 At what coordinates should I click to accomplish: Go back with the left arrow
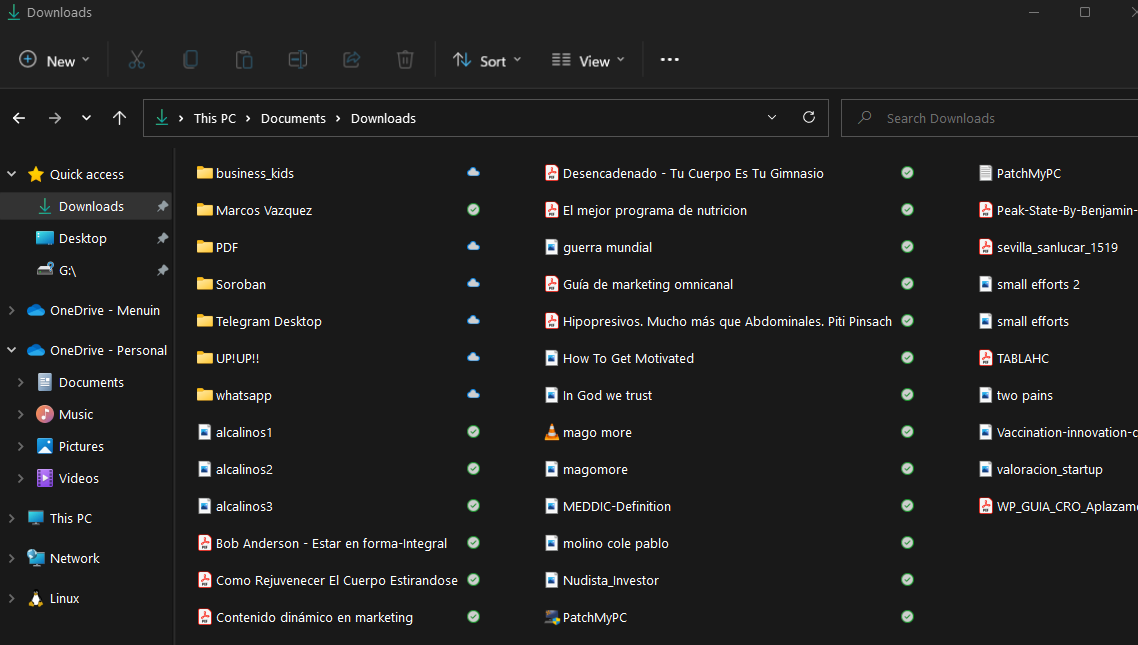pos(19,118)
